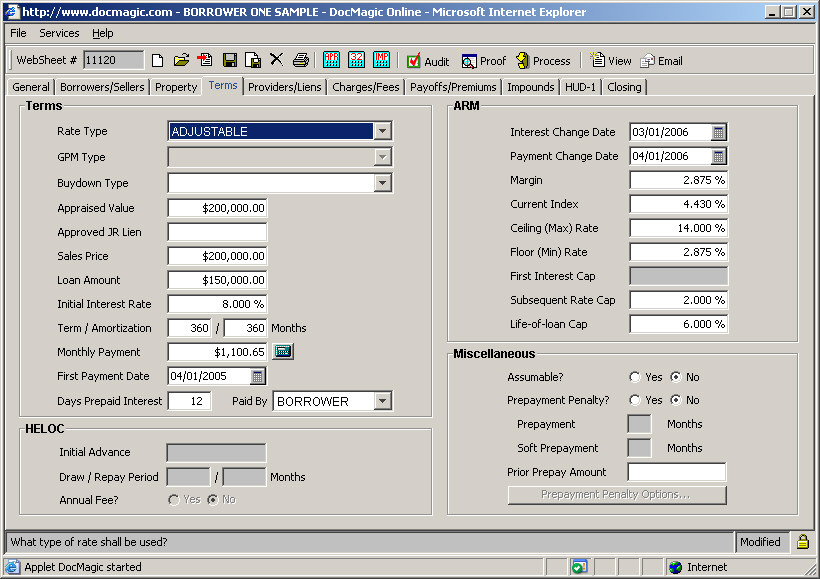Open the APR calculator icon
This screenshot has height=579, width=820.
click(331, 60)
